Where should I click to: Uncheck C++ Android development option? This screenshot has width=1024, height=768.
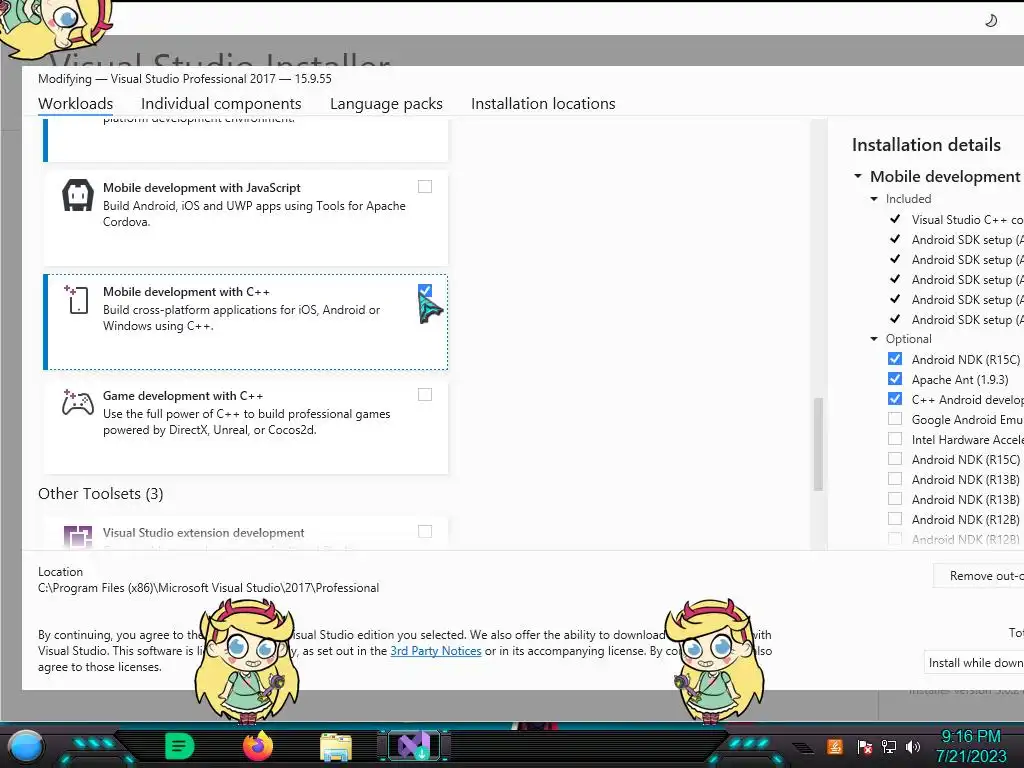[x=895, y=399]
